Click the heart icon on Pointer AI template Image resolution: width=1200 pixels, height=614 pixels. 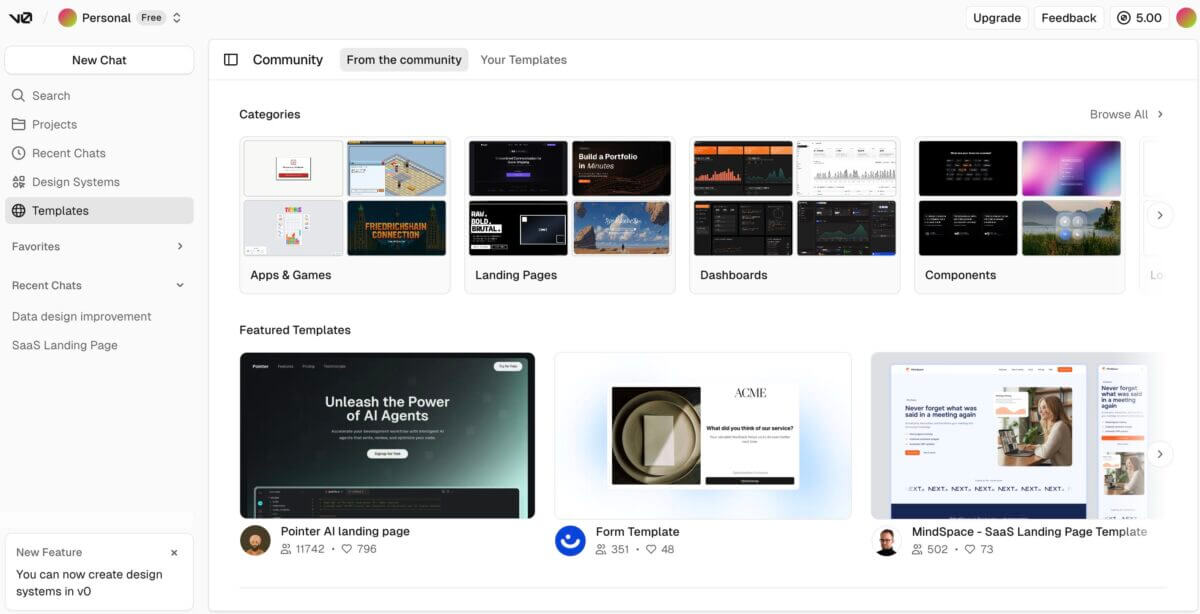pyautogui.click(x=347, y=549)
